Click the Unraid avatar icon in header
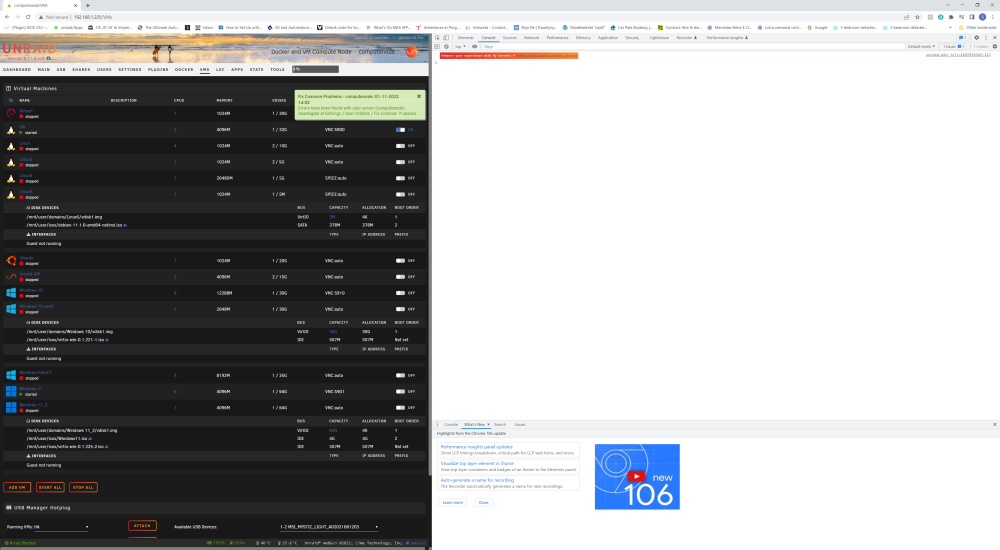The image size is (1000, 550). [x=412, y=52]
